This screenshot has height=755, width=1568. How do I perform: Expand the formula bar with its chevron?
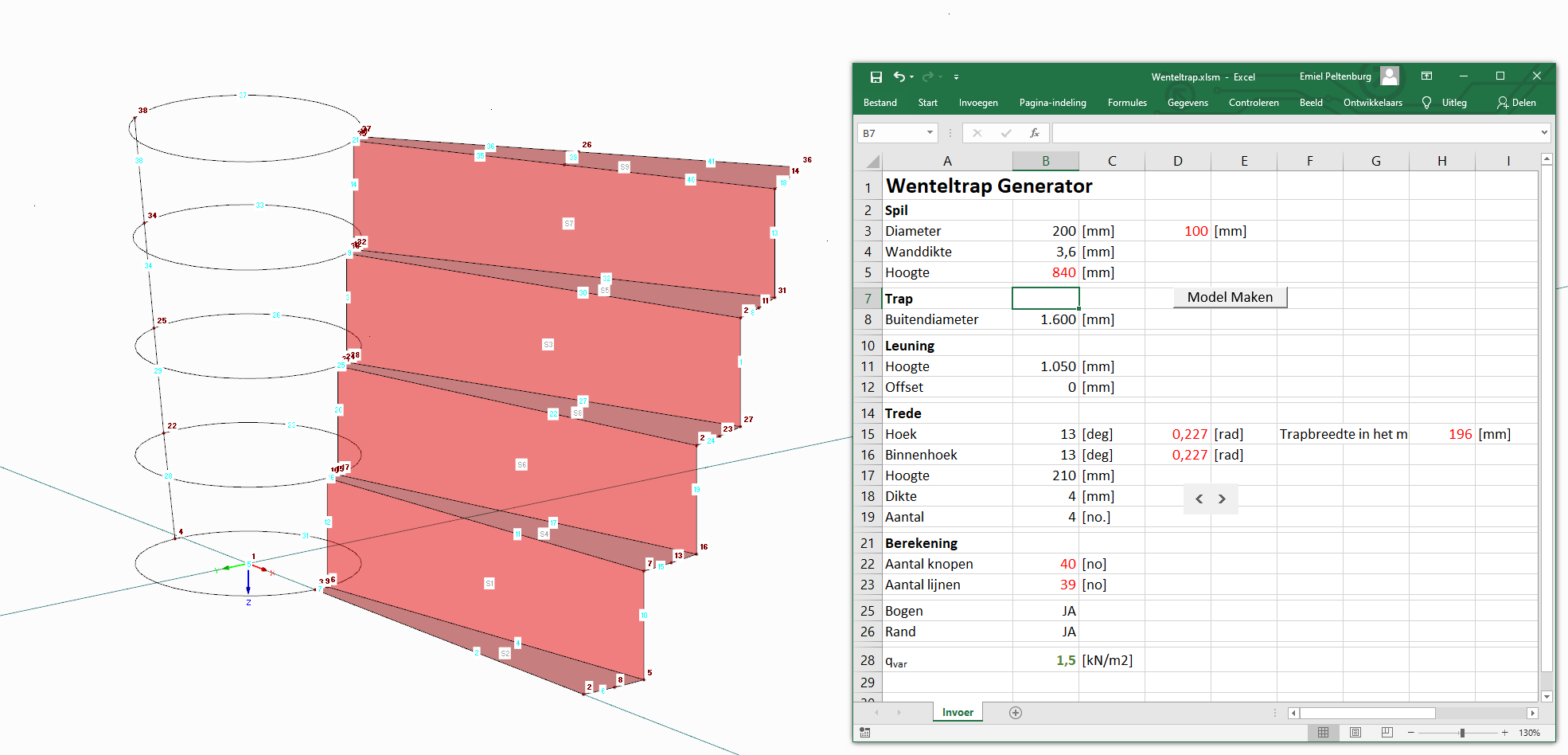pos(1543,133)
